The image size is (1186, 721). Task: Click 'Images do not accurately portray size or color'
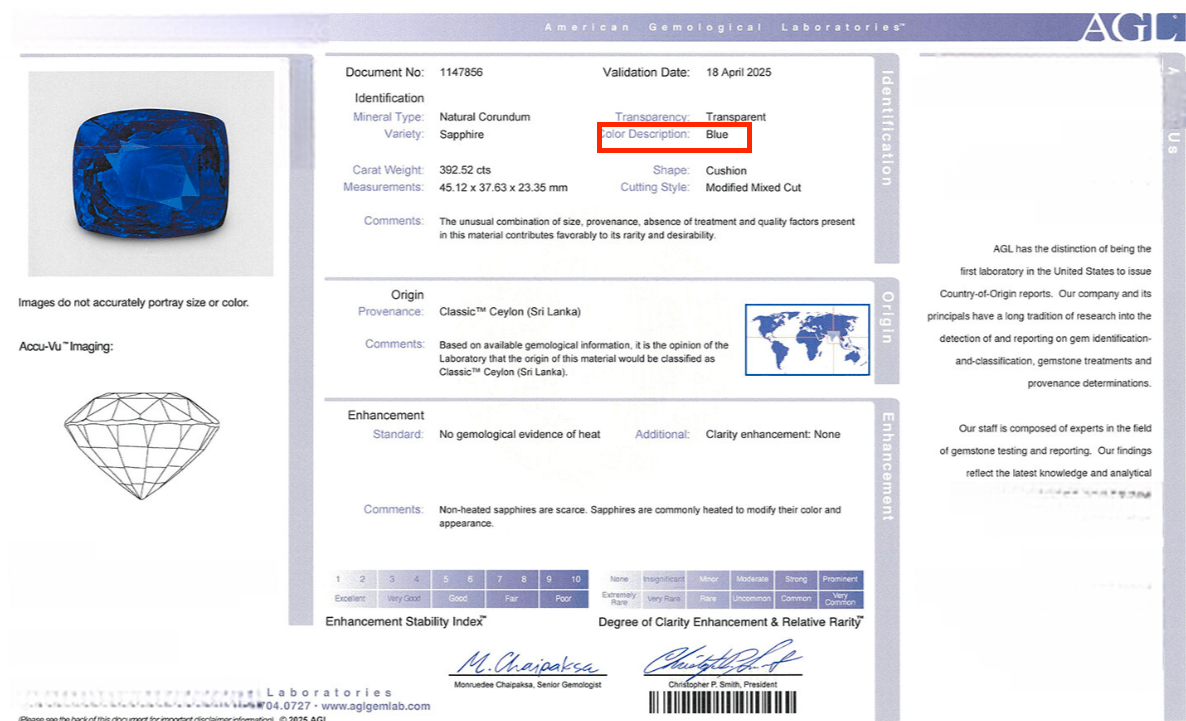(133, 303)
